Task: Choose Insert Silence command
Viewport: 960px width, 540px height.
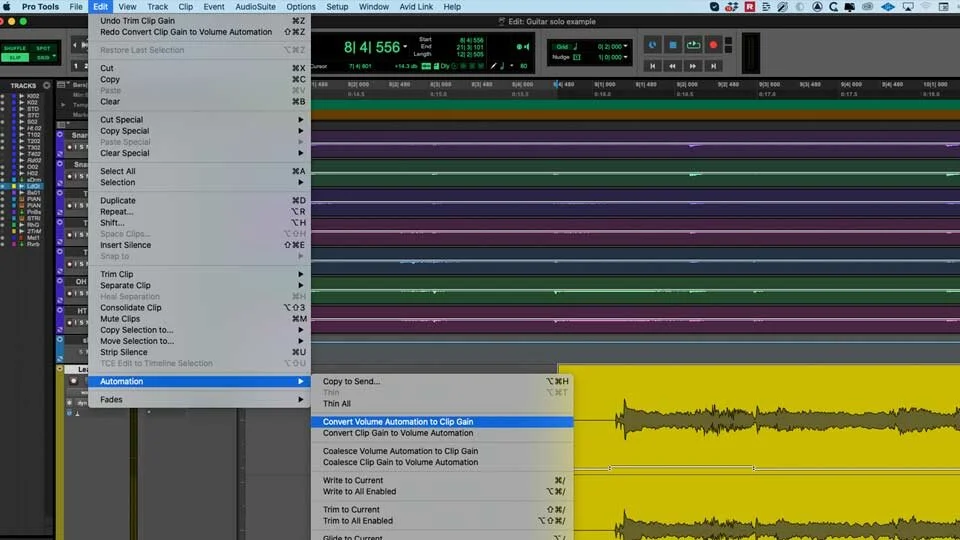Action: pos(200,245)
